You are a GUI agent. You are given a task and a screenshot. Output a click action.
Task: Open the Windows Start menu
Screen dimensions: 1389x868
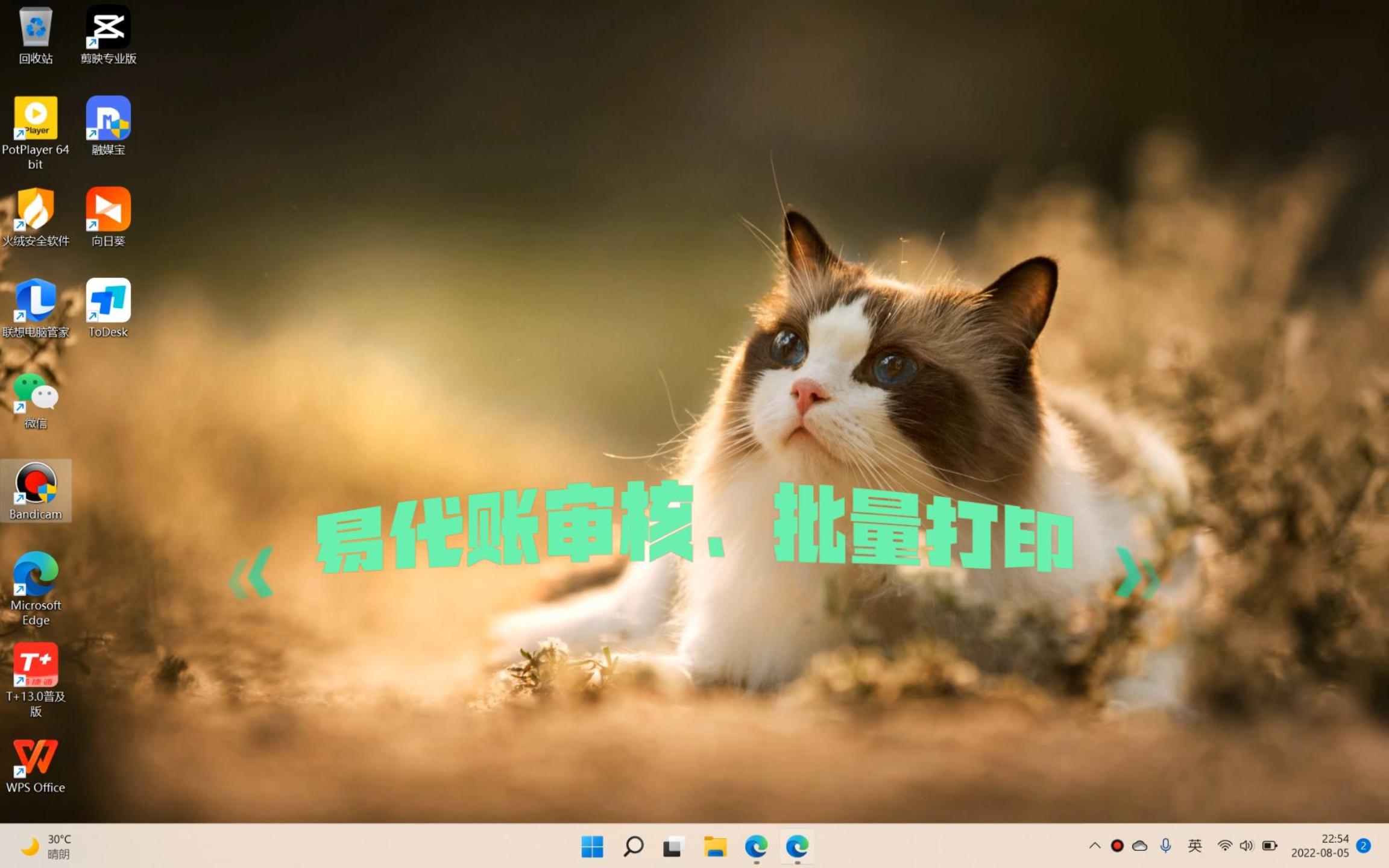tap(592, 846)
